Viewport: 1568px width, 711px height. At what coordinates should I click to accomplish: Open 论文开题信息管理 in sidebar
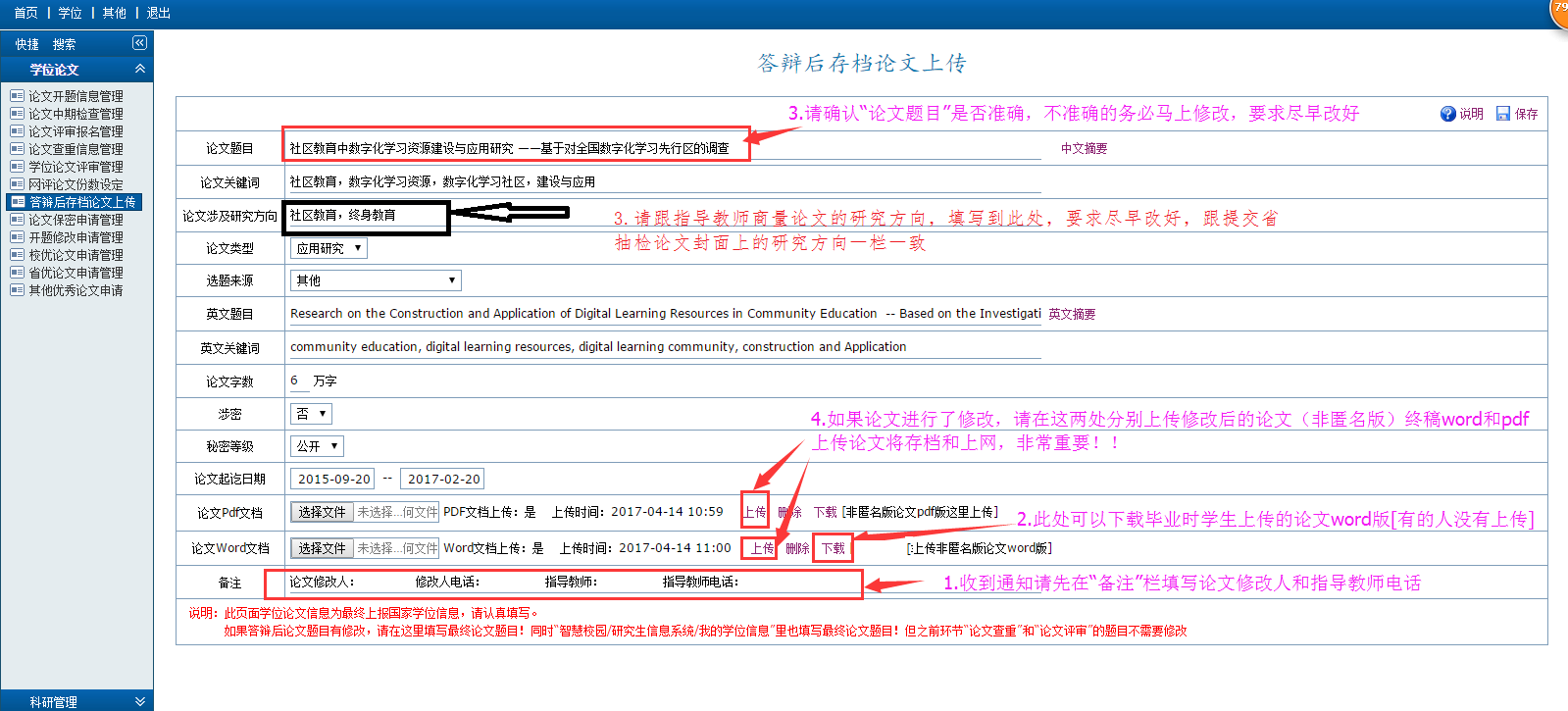pyautogui.click(x=76, y=96)
